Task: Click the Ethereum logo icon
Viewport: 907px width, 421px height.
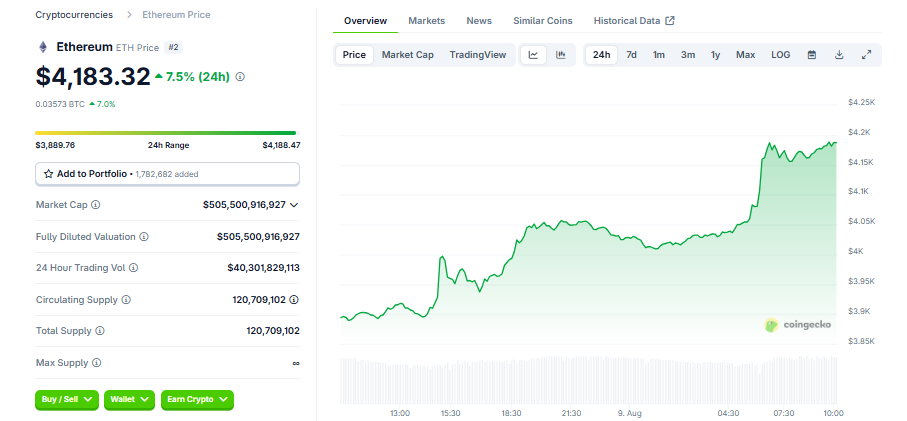Action: [43, 47]
